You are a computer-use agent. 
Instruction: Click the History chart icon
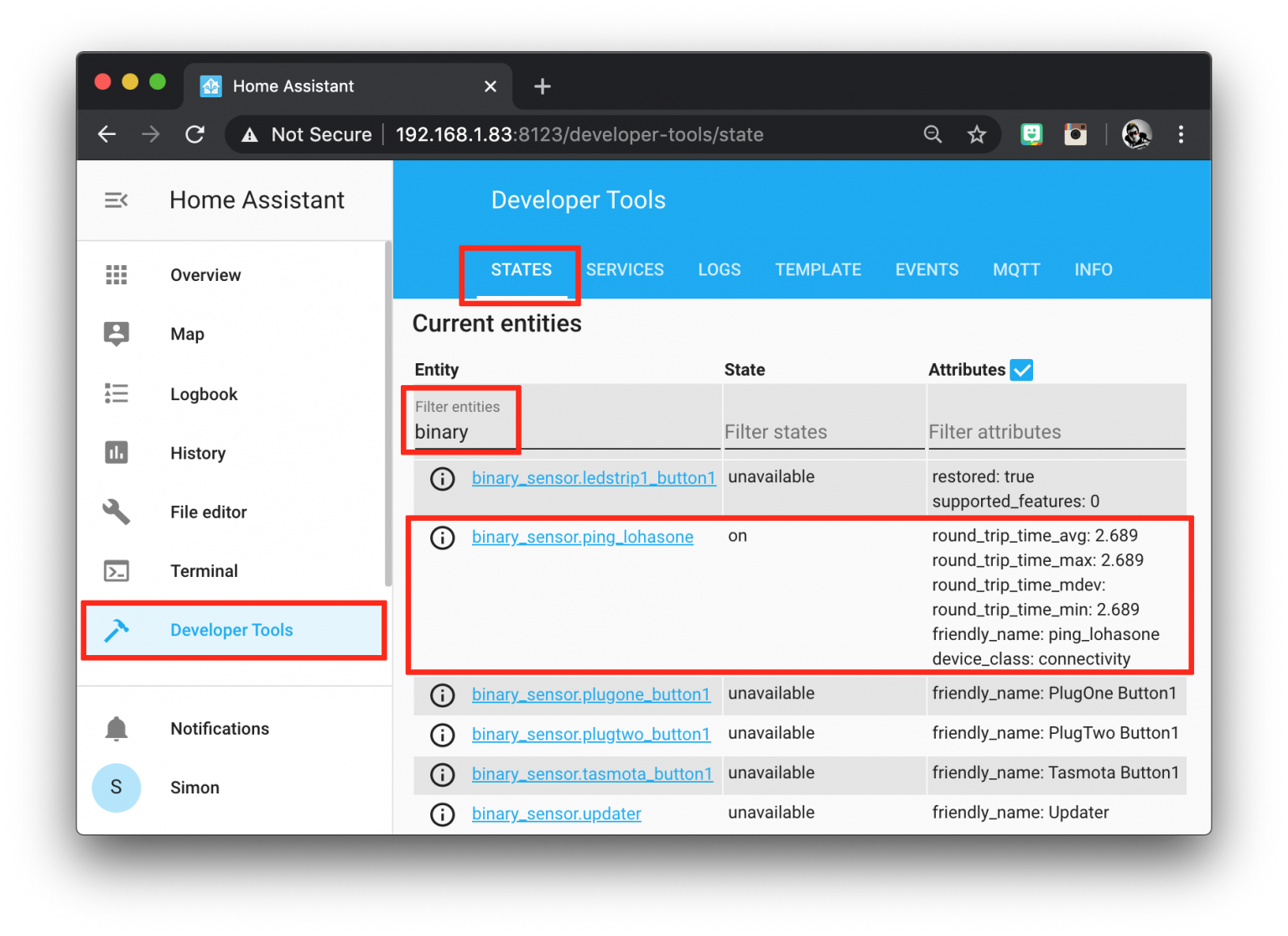point(117,453)
